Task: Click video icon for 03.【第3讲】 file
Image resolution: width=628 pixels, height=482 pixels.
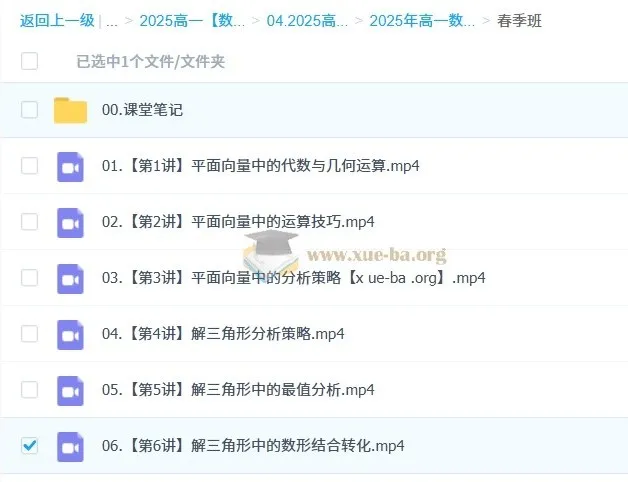Action: (70, 278)
